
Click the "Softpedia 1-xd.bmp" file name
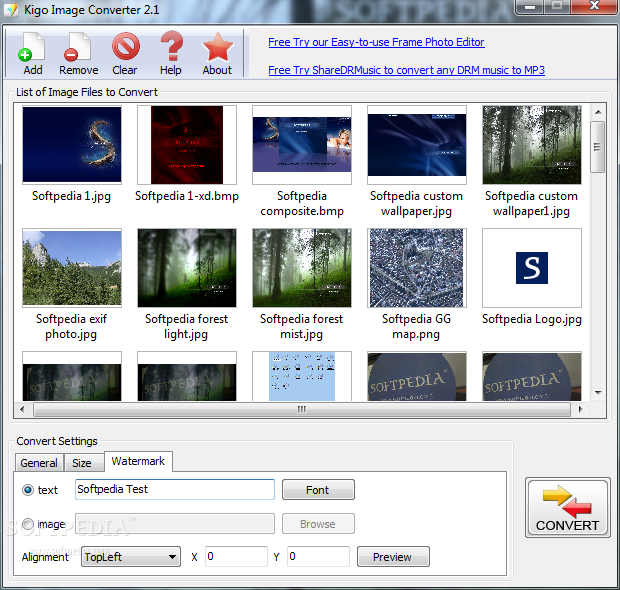click(x=187, y=196)
